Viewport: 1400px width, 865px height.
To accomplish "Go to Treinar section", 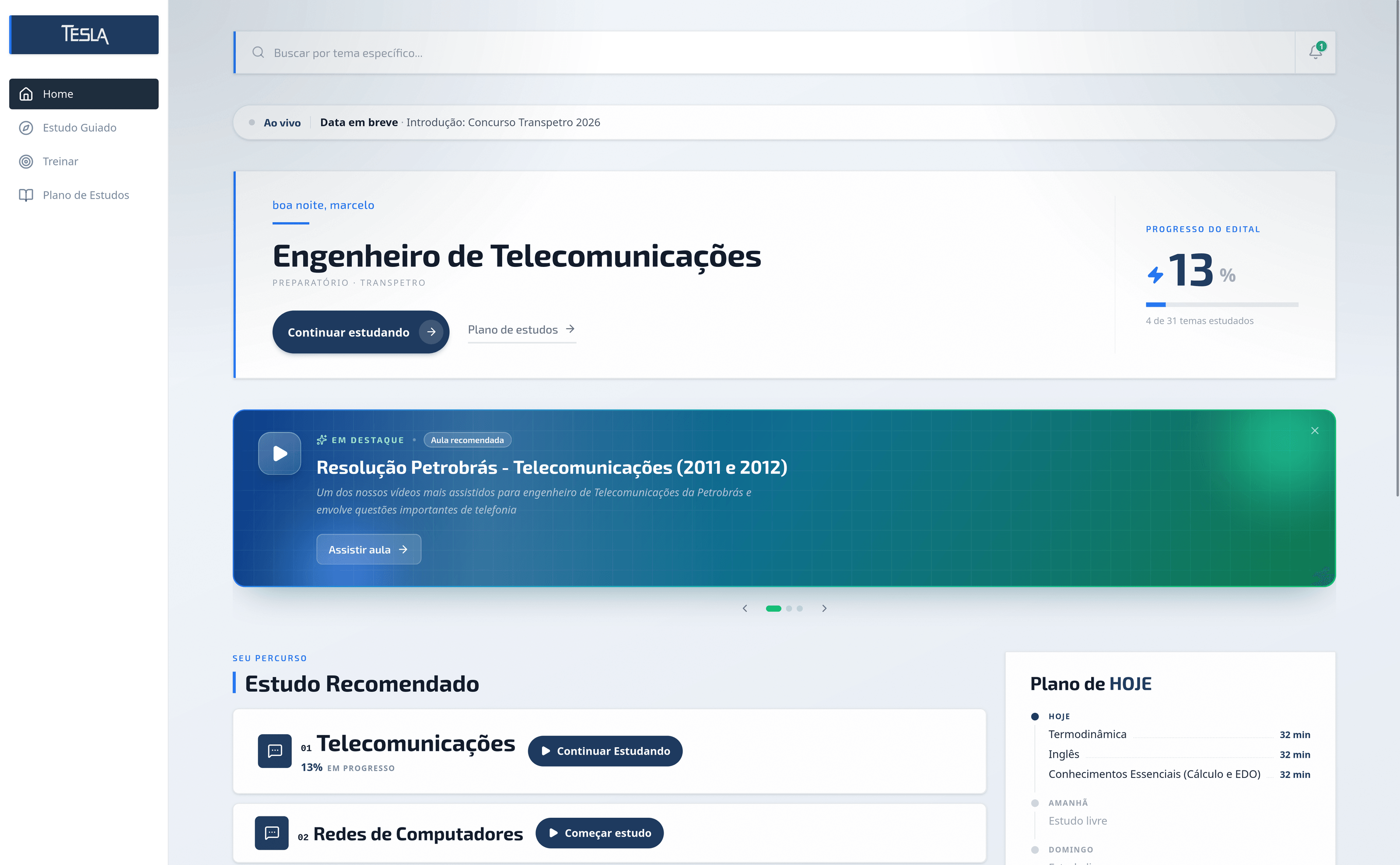I will [84, 161].
